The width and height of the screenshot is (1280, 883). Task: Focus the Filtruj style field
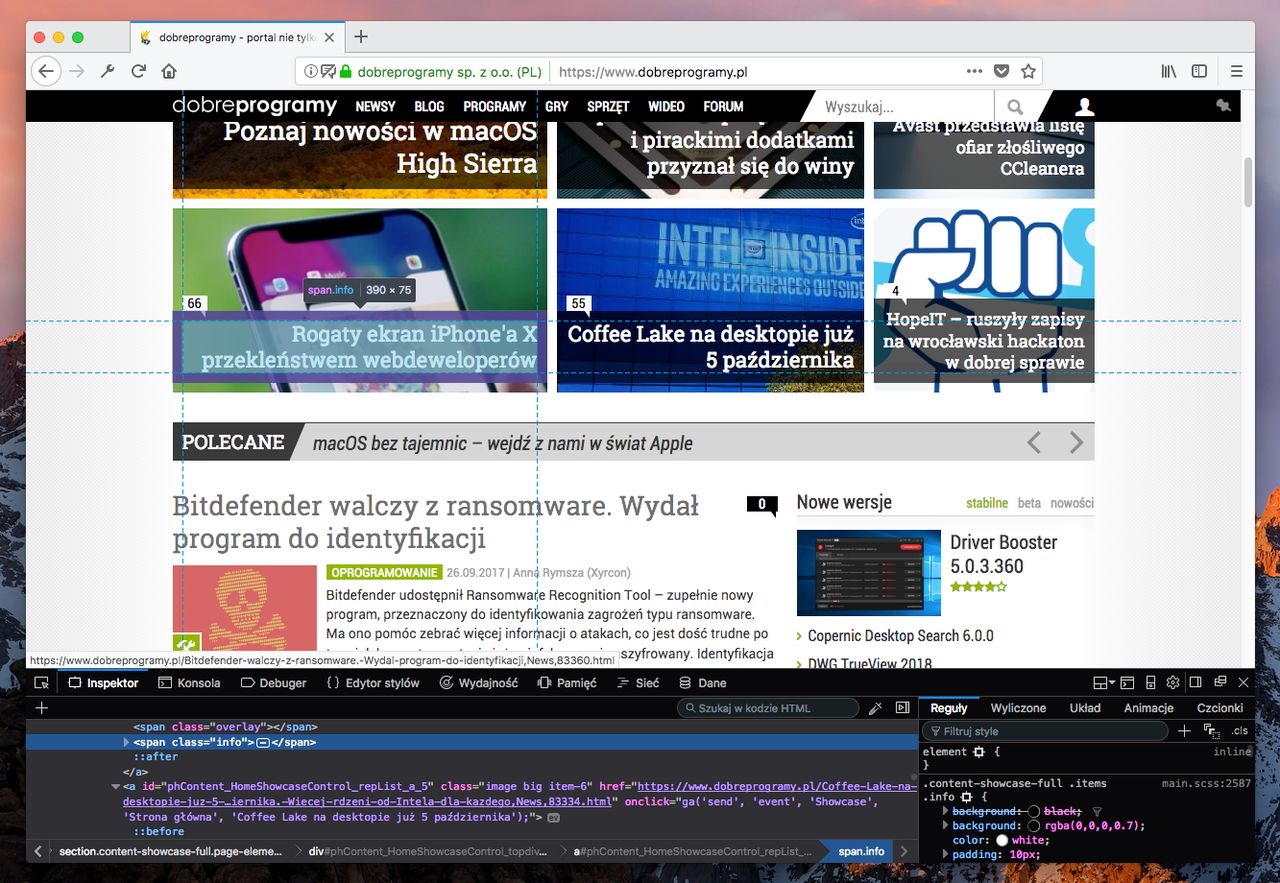1044,731
